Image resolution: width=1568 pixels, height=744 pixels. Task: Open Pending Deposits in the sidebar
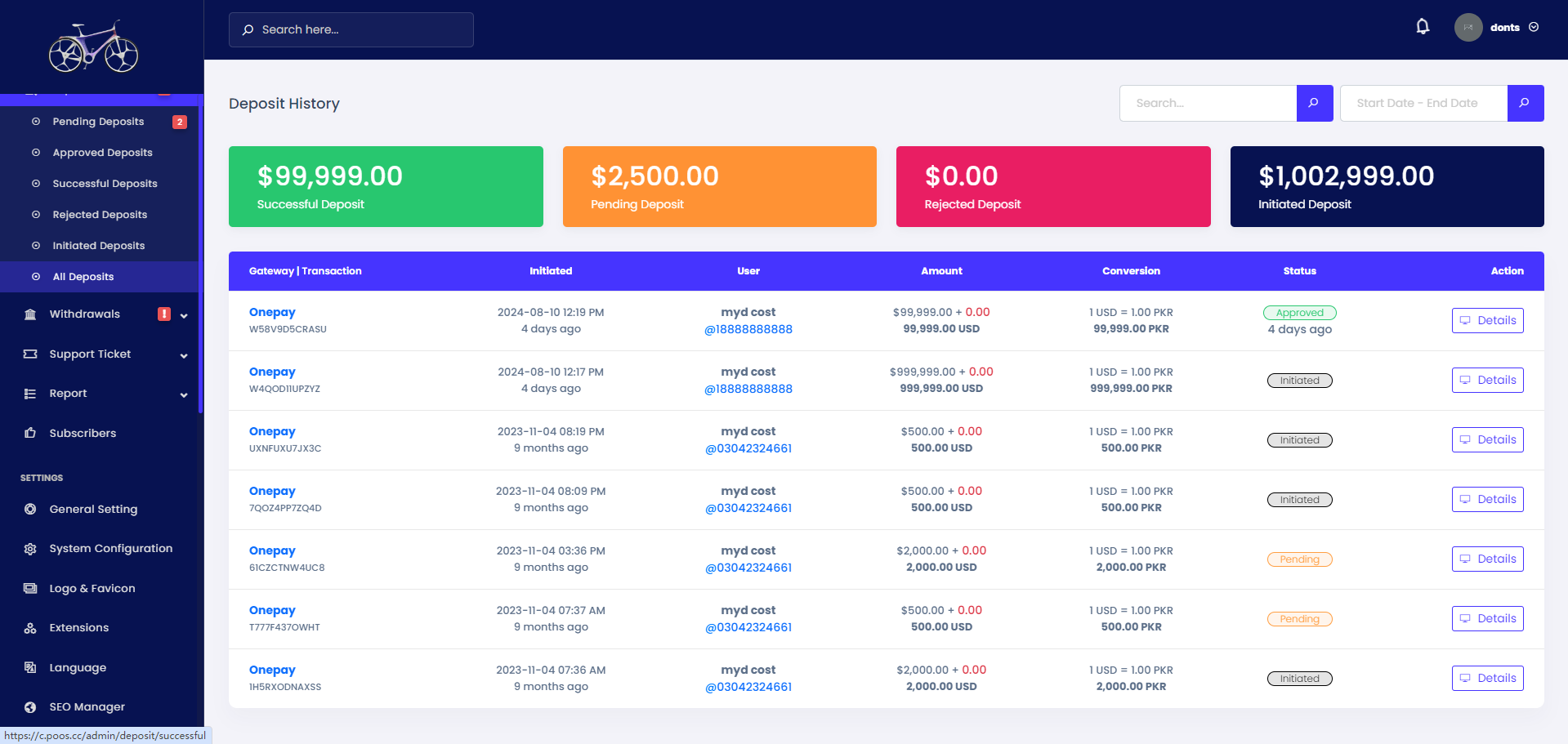(x=99, y=122)
